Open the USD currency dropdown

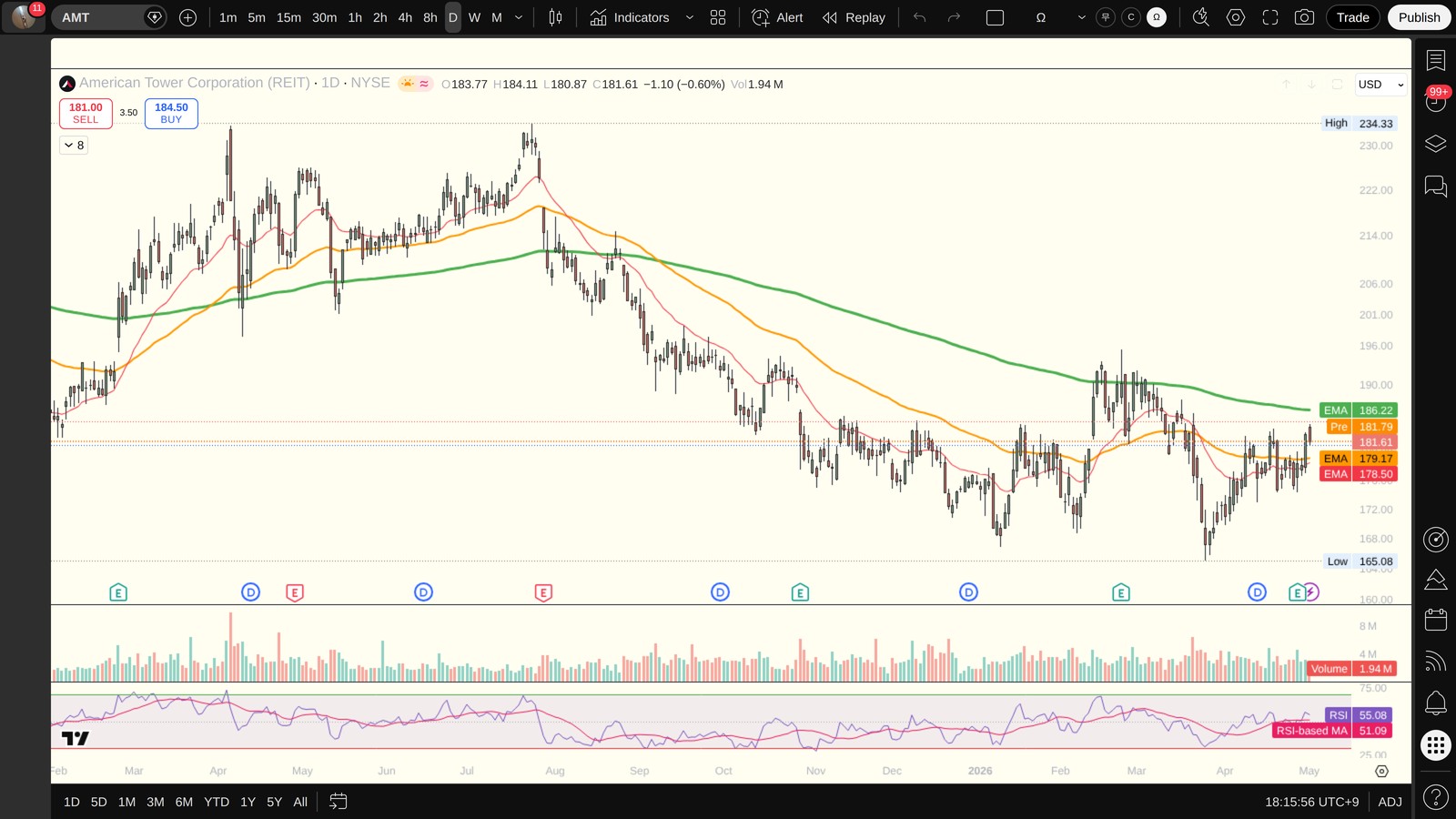(1381, 85)
